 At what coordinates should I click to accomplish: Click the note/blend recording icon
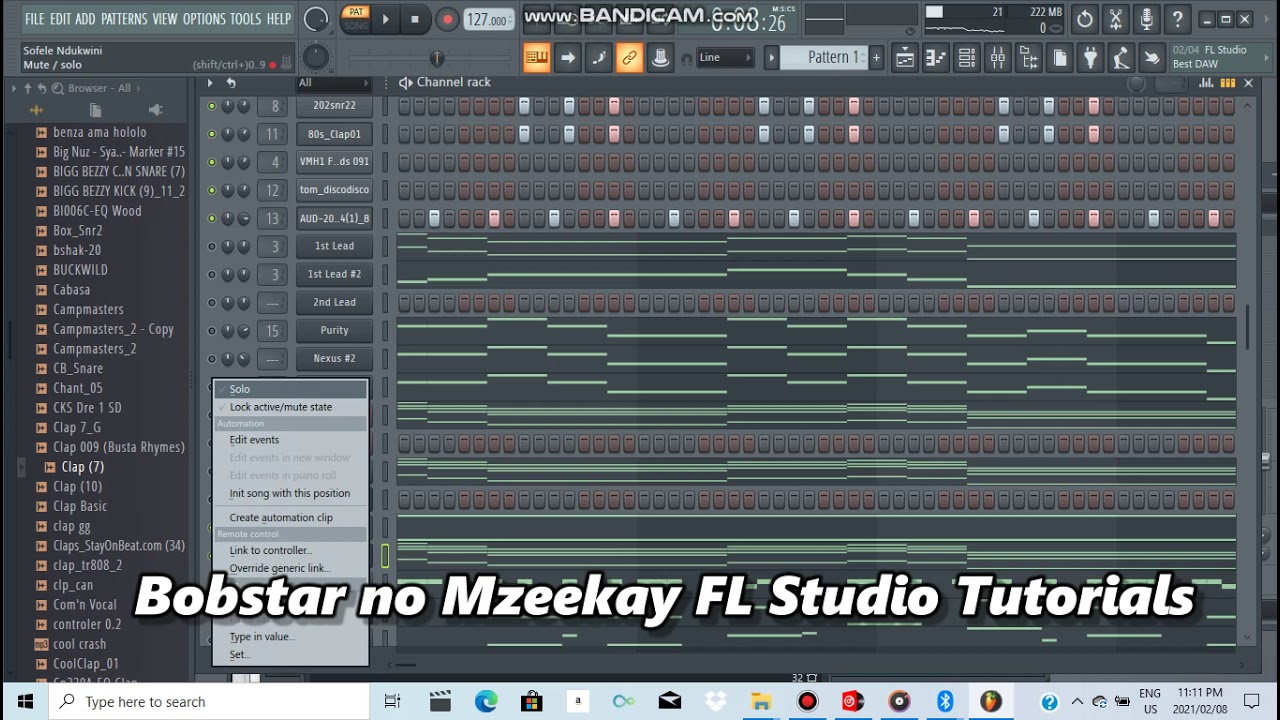pos(598,58)
